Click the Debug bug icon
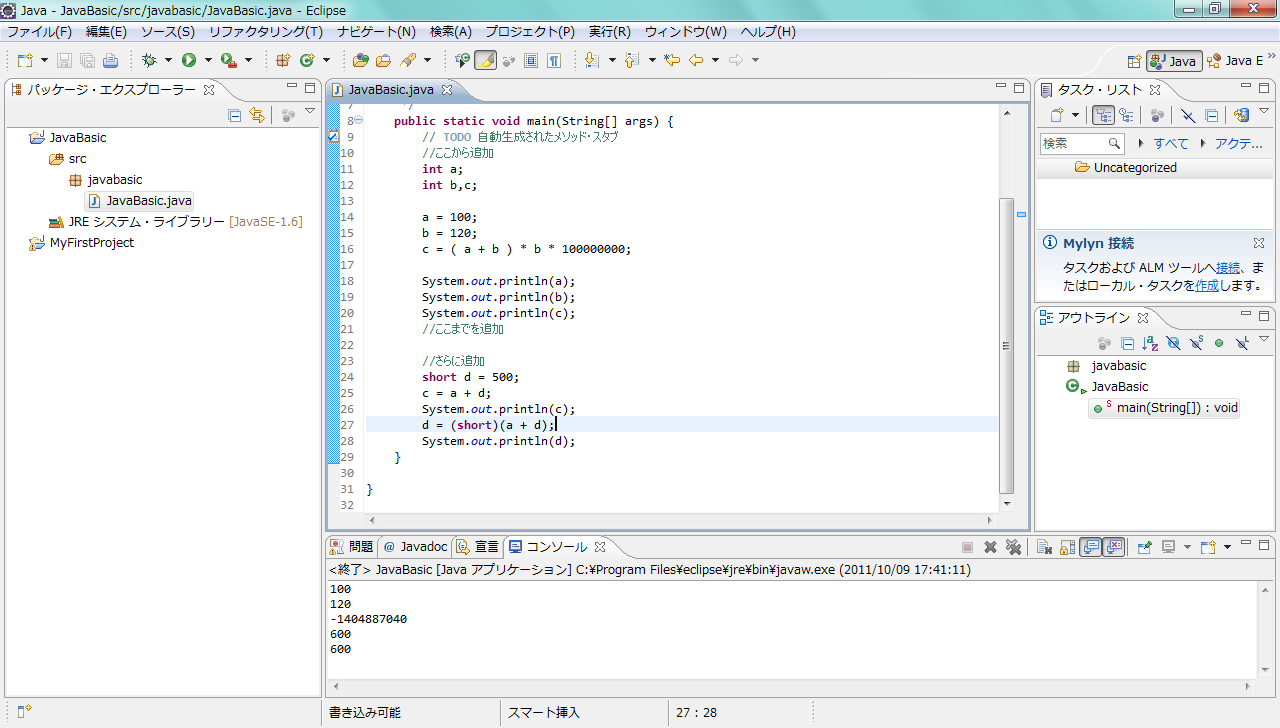This screenshot has width=1280, height=728. [x=150, y=61]
